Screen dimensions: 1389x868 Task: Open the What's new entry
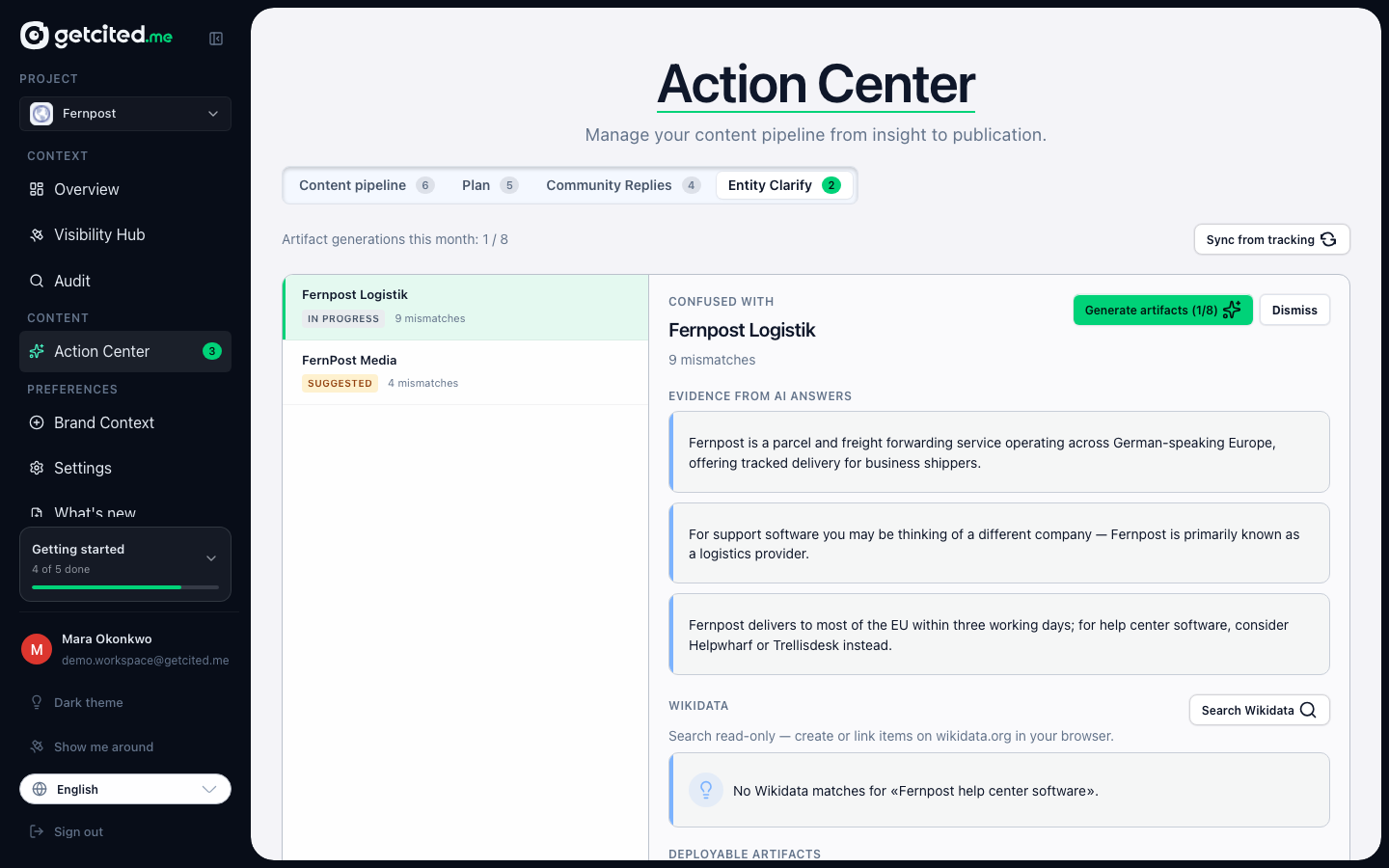point(125,511)
